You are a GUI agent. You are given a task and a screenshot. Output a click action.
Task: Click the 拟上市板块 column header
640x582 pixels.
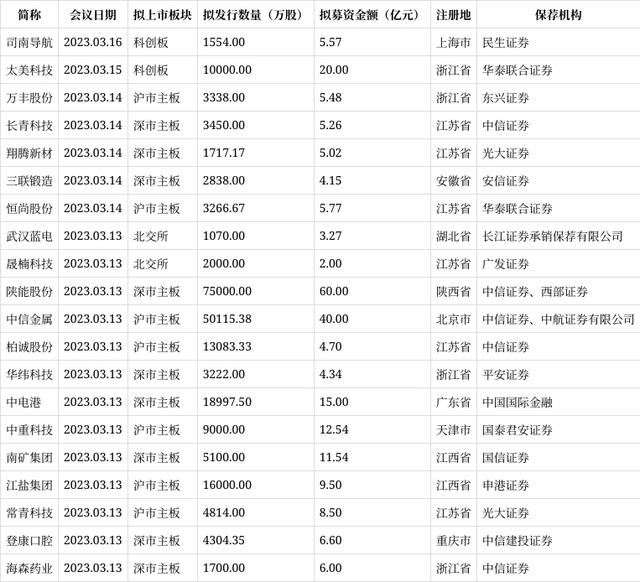pyautogui.click(x=162, y=15)
